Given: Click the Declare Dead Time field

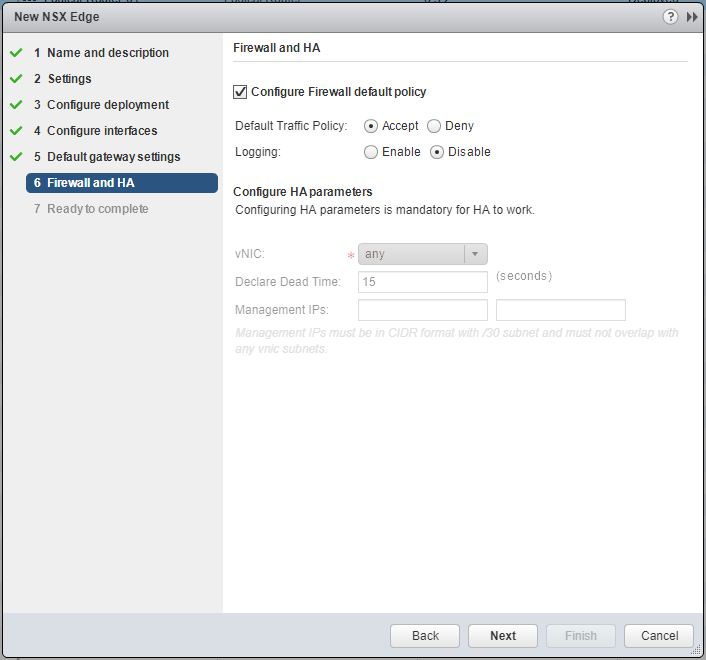Looking at the screenshot, I should coord(422,282).
